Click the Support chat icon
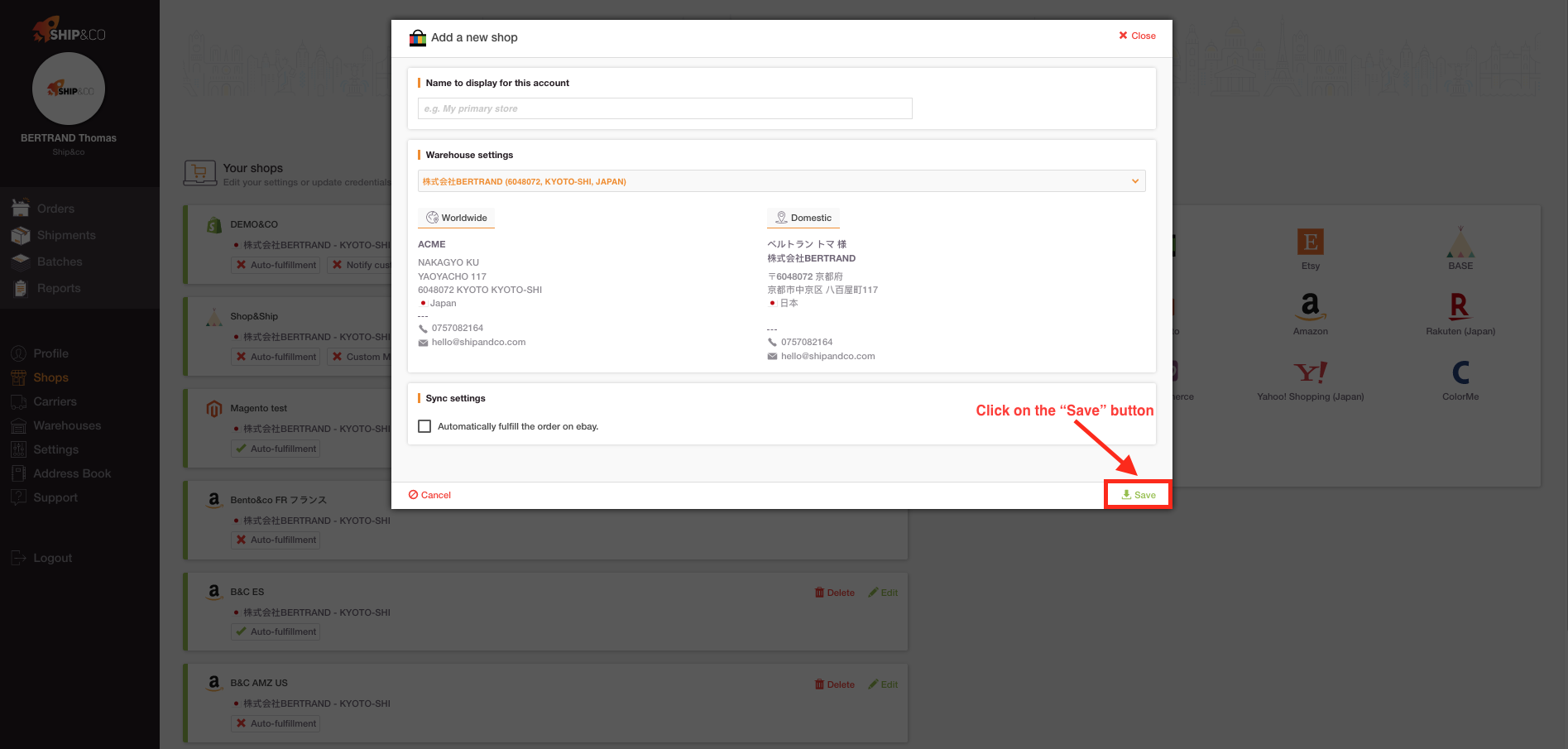The width and height of the screenshot is (1568, 749). point(18,497)
